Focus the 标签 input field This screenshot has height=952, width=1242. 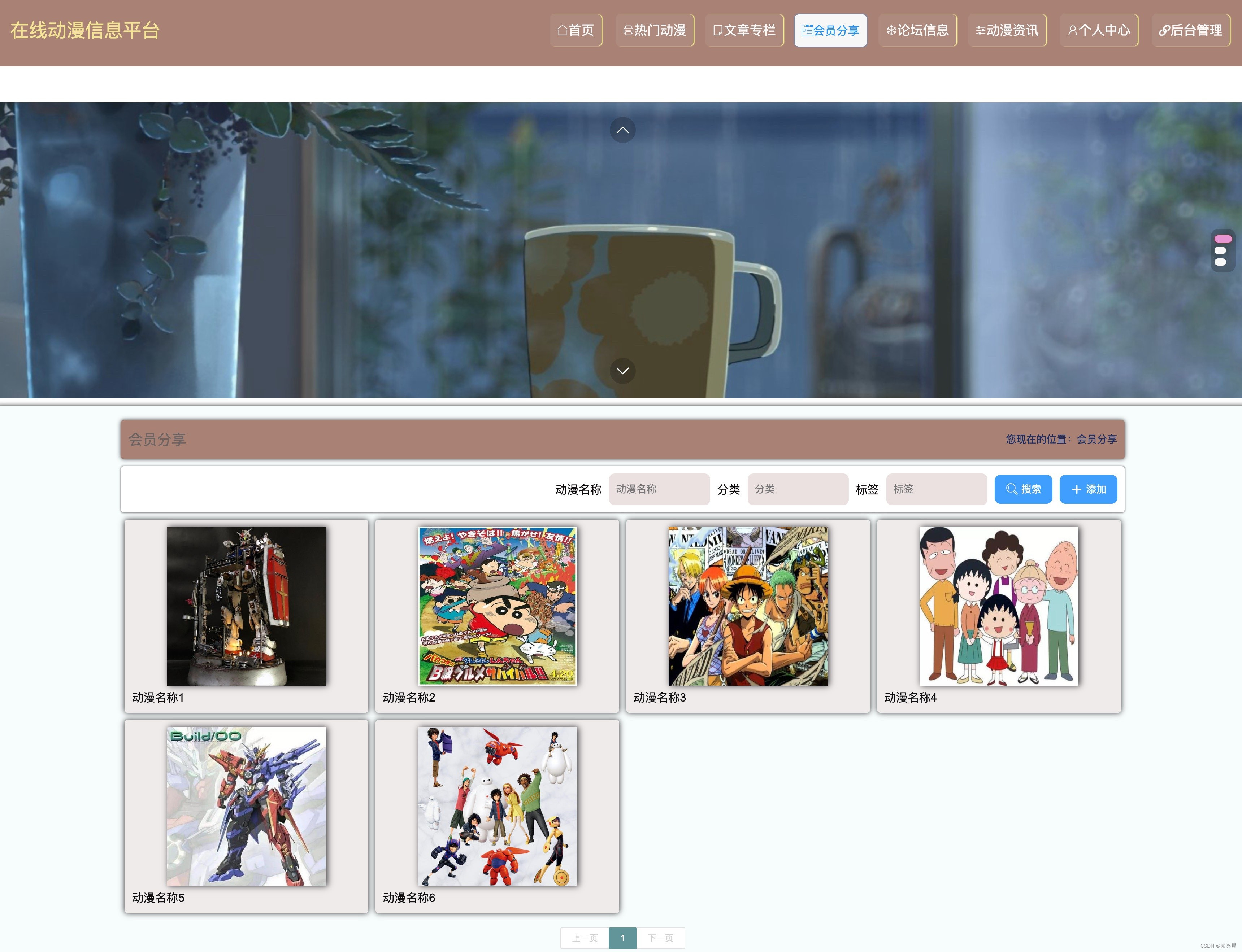click(x=936, y=489)
